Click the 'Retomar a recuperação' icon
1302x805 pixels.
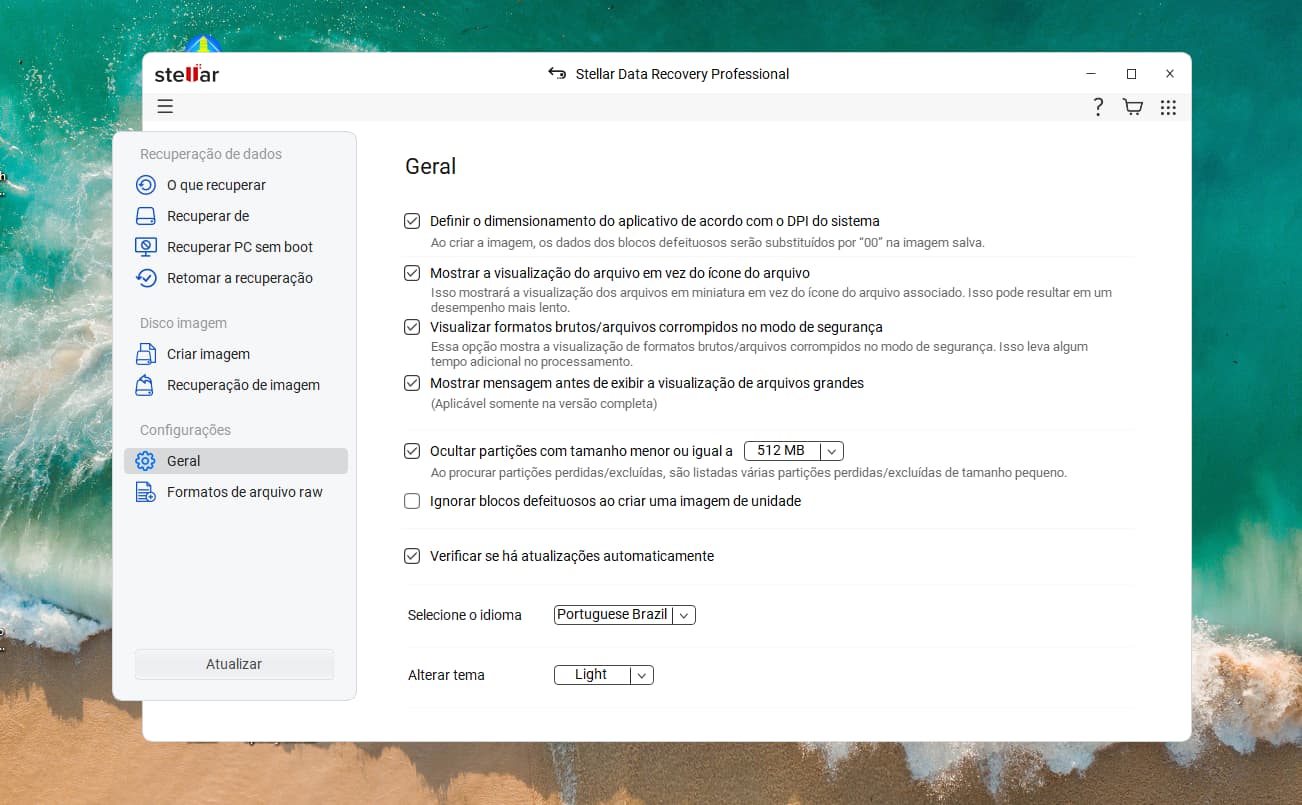tap(146, 278)
